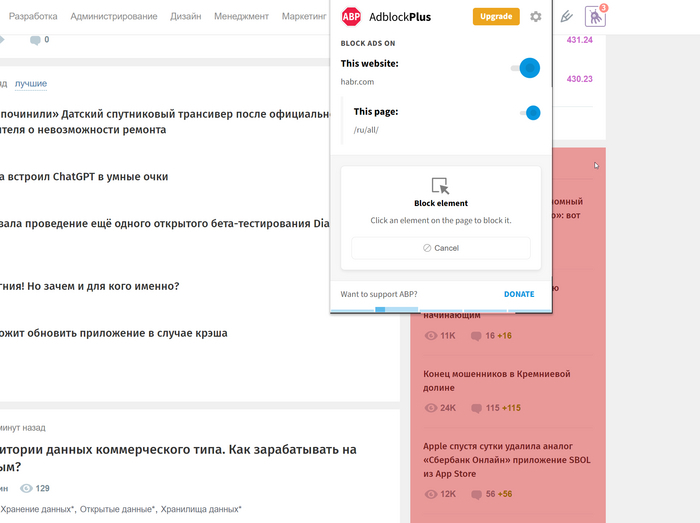Open the Маркетинг menu tab
Image resolution: width=700 pixels, height=523 pixels.
click(304, 17)
